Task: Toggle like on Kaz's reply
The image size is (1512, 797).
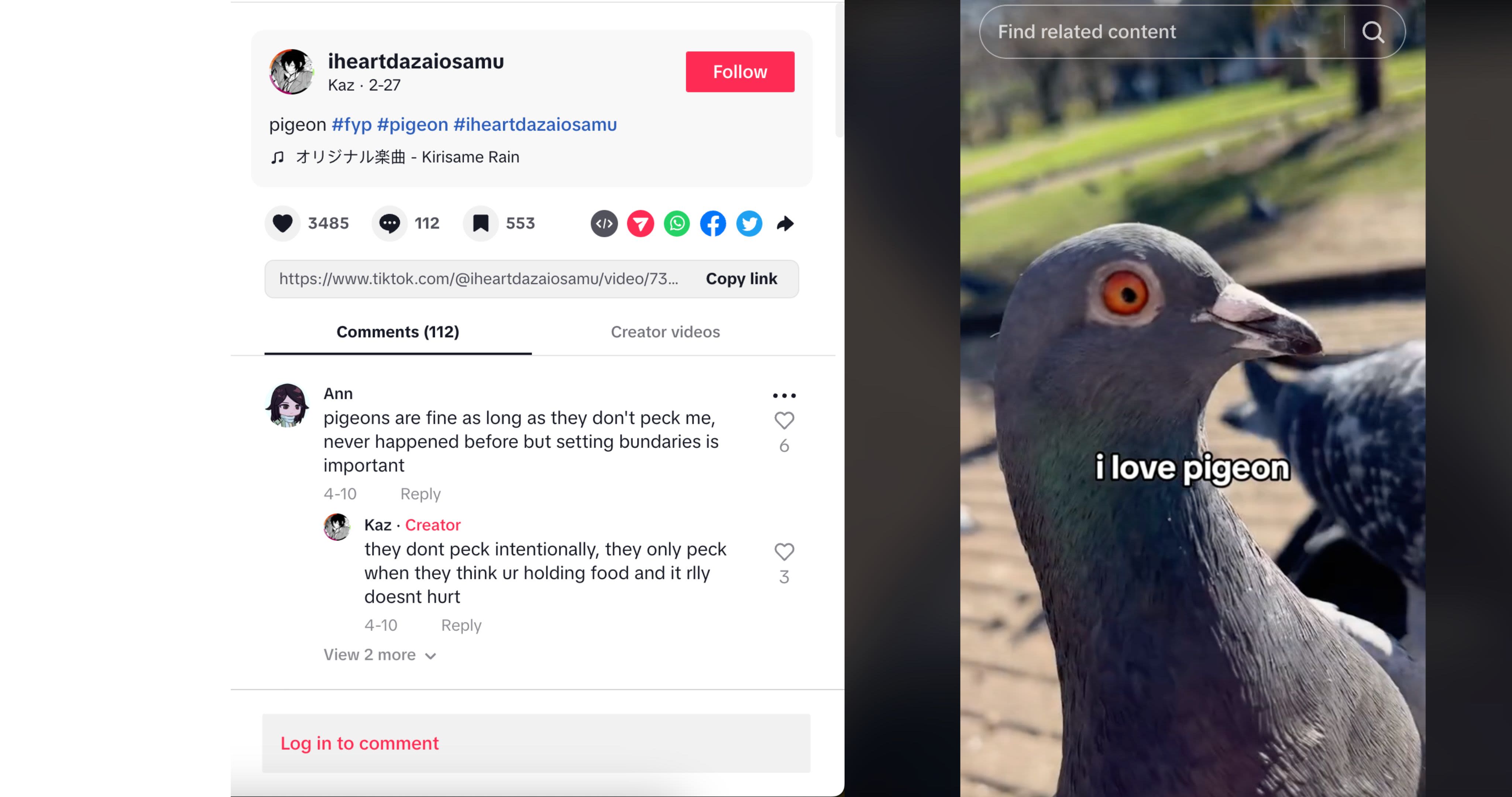Action: (784, 552)
